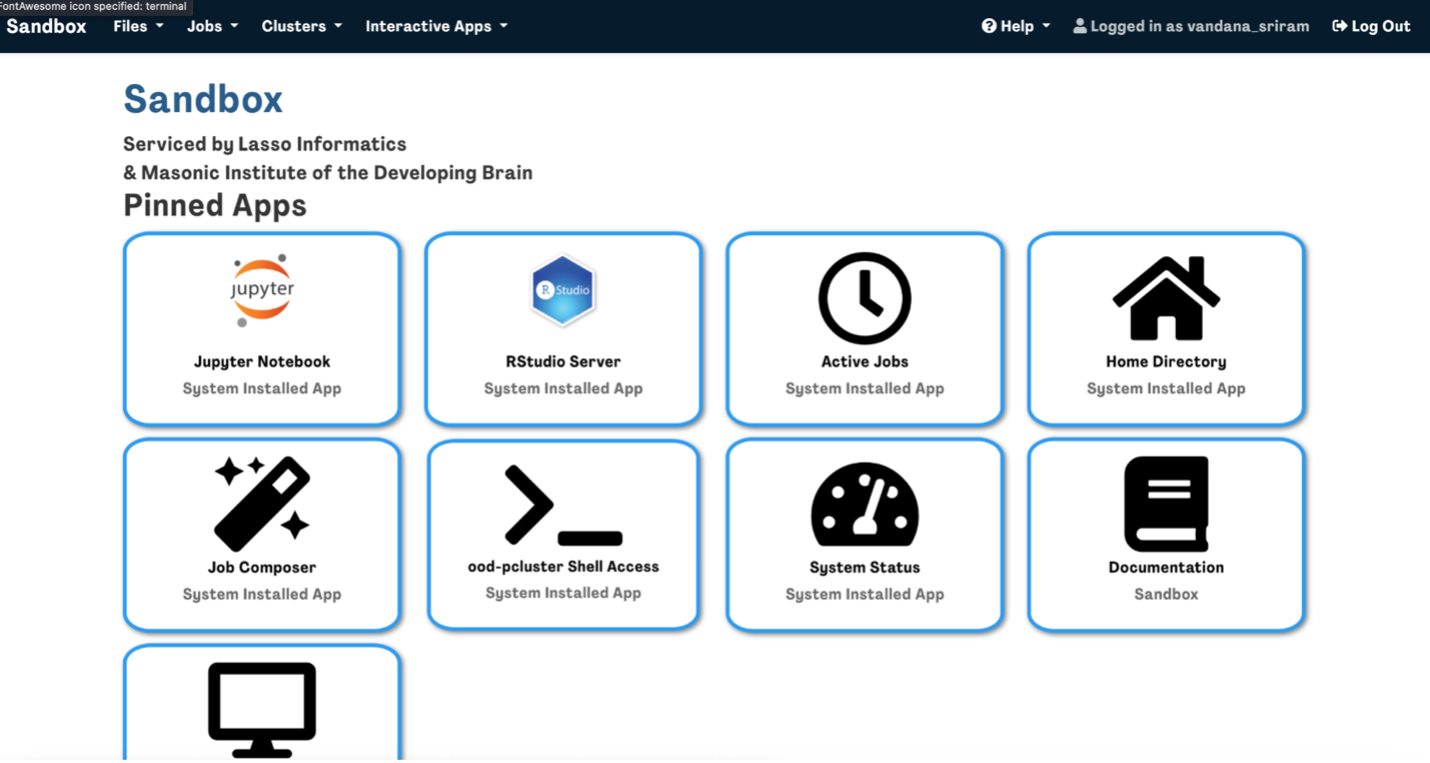Viewport: 1430px width, 763px height.
Task: Open the Jupyter Notebook logo icon
Action: click(262, 291)
